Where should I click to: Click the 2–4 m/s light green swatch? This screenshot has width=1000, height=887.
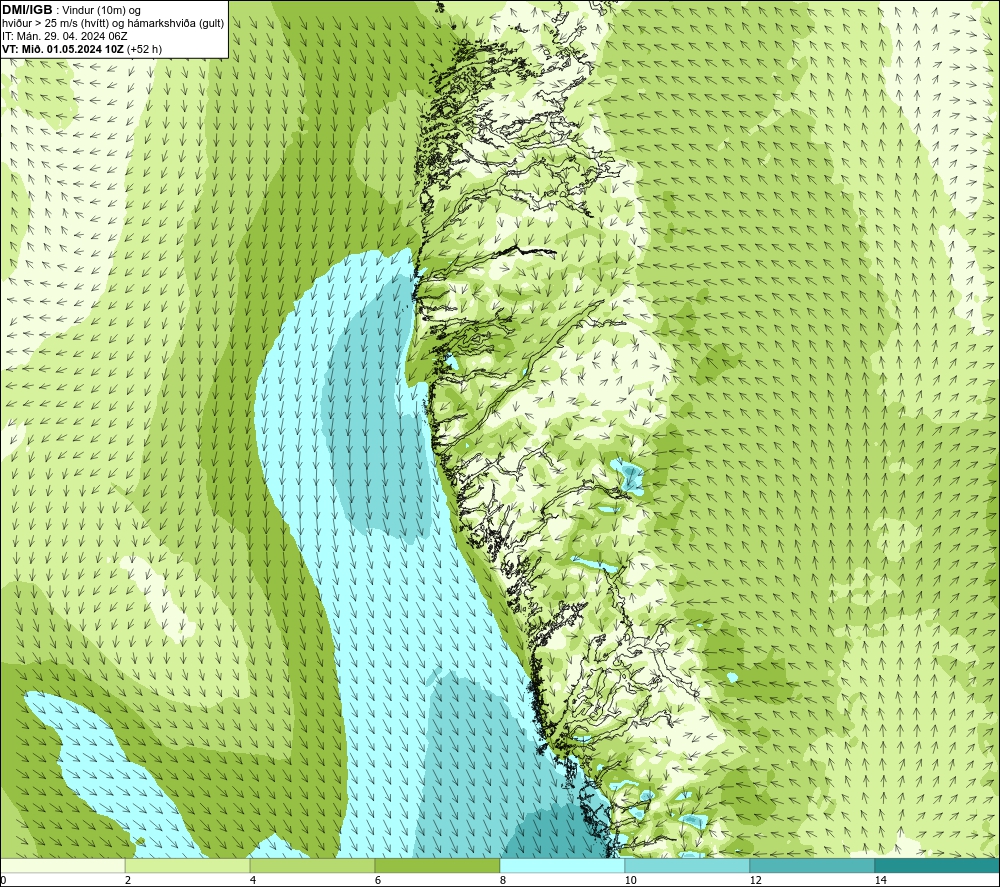pyautogui.click(x=188, y=865)
